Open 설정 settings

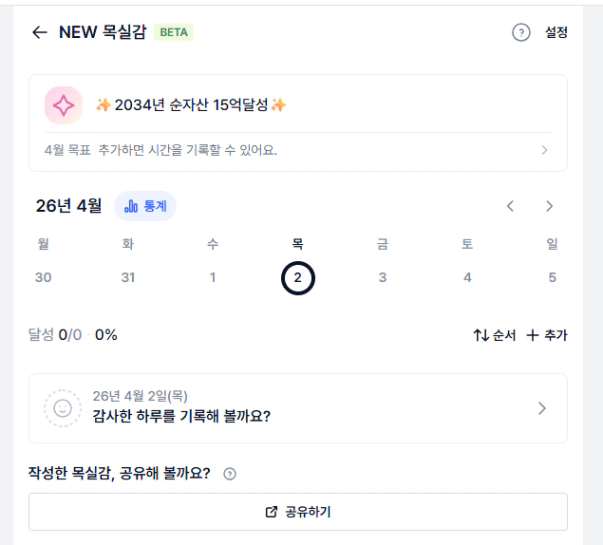click(x=556, y=33)
